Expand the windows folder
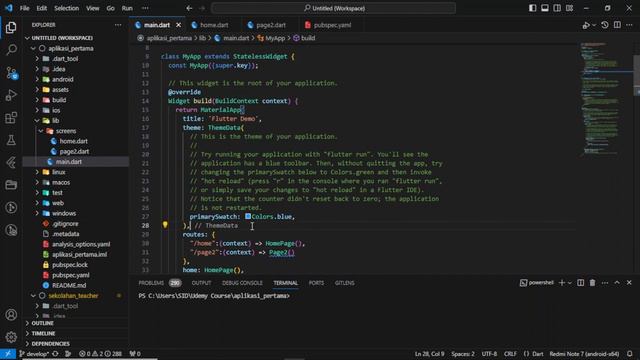This screenshot has height=360, width=640. [x=37, y=213]
